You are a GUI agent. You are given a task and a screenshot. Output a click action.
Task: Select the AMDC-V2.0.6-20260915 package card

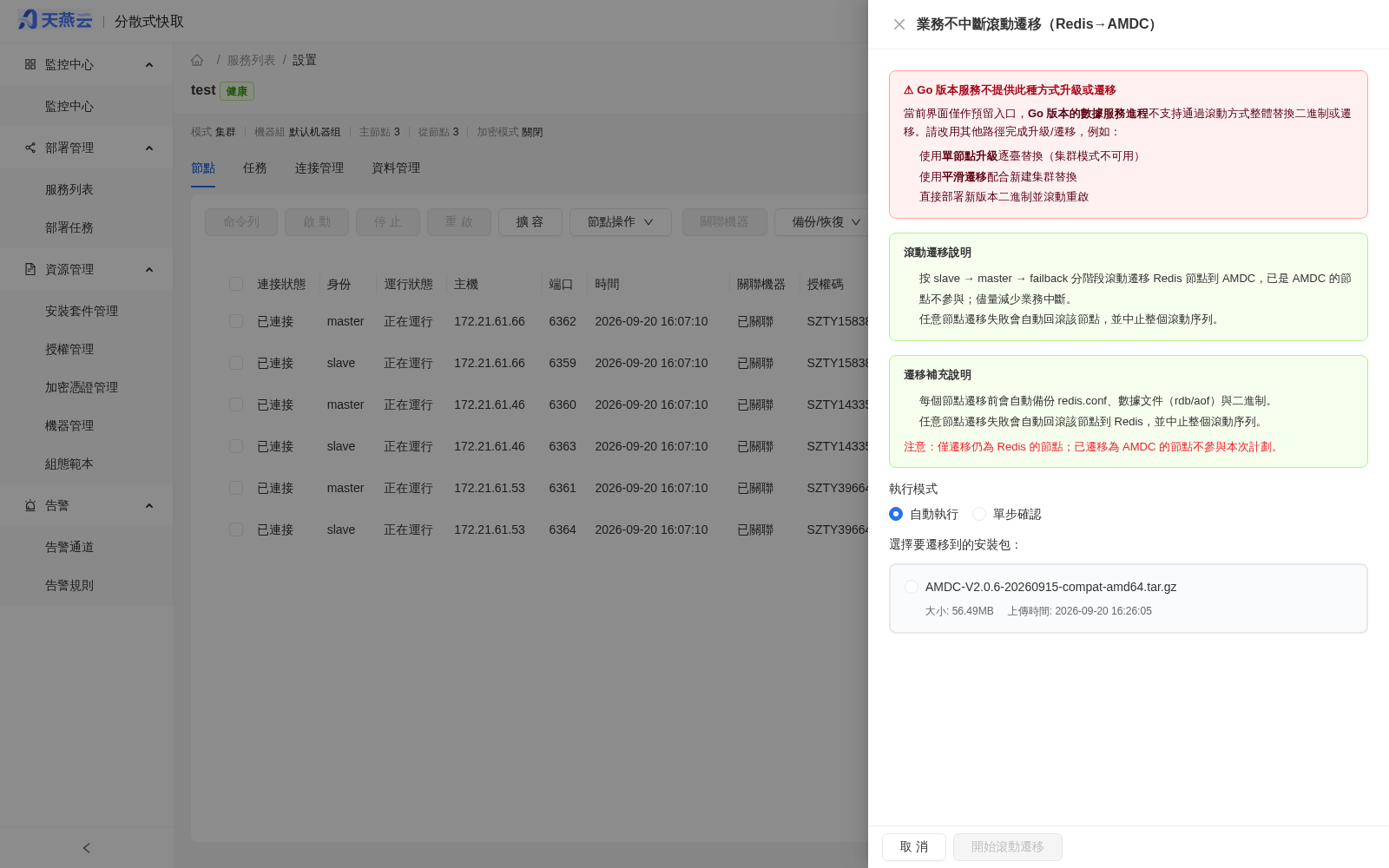pos(1129,599)
